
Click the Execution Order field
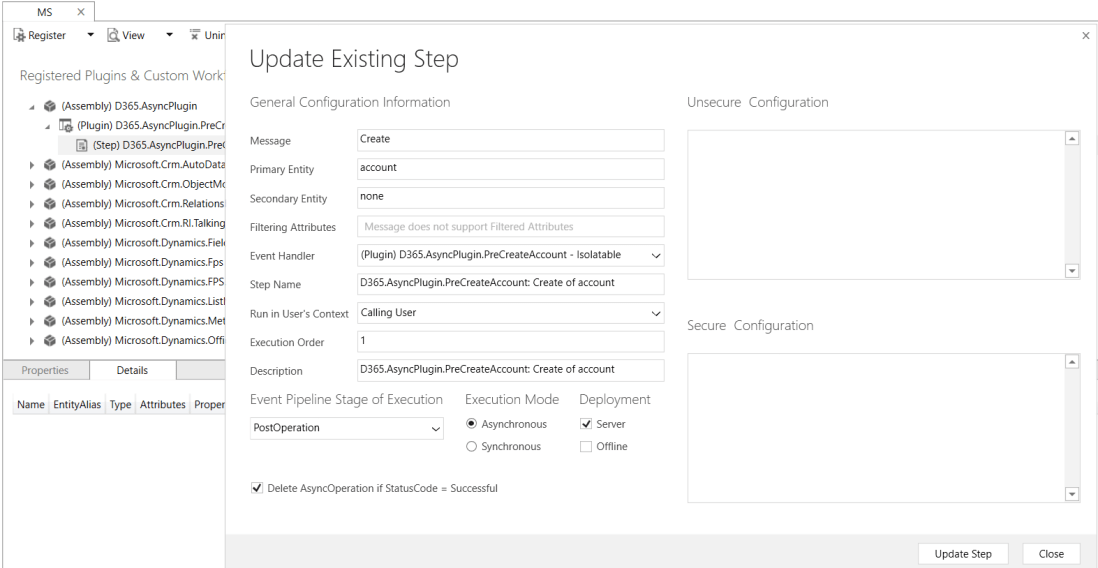510,341
